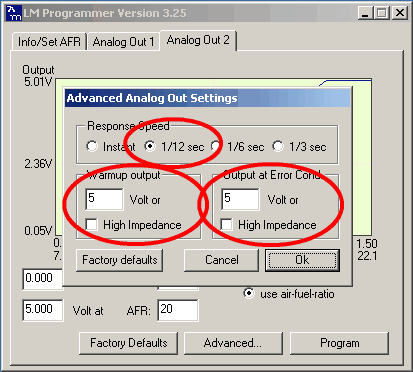The width and height of the screenshot is (413, 372).
Task: Click the Output at Error Condition voltage field
Action: 240,199
